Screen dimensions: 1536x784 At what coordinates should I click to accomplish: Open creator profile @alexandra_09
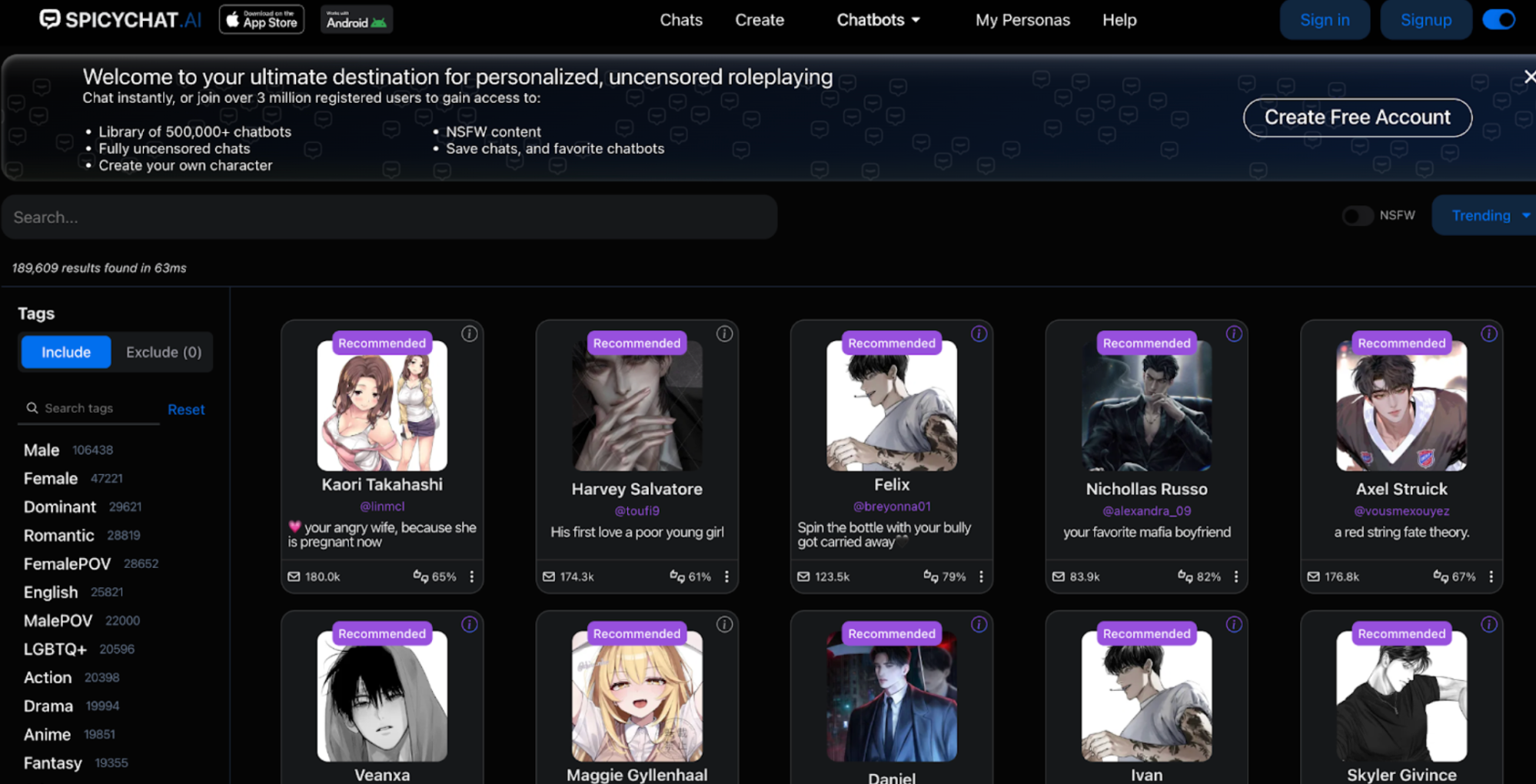[x=1146, y=511]
